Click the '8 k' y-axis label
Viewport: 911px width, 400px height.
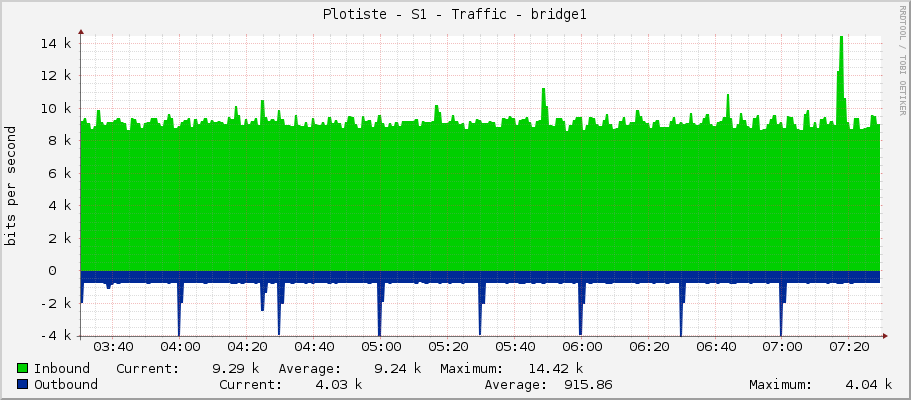(x=60, y=141)
